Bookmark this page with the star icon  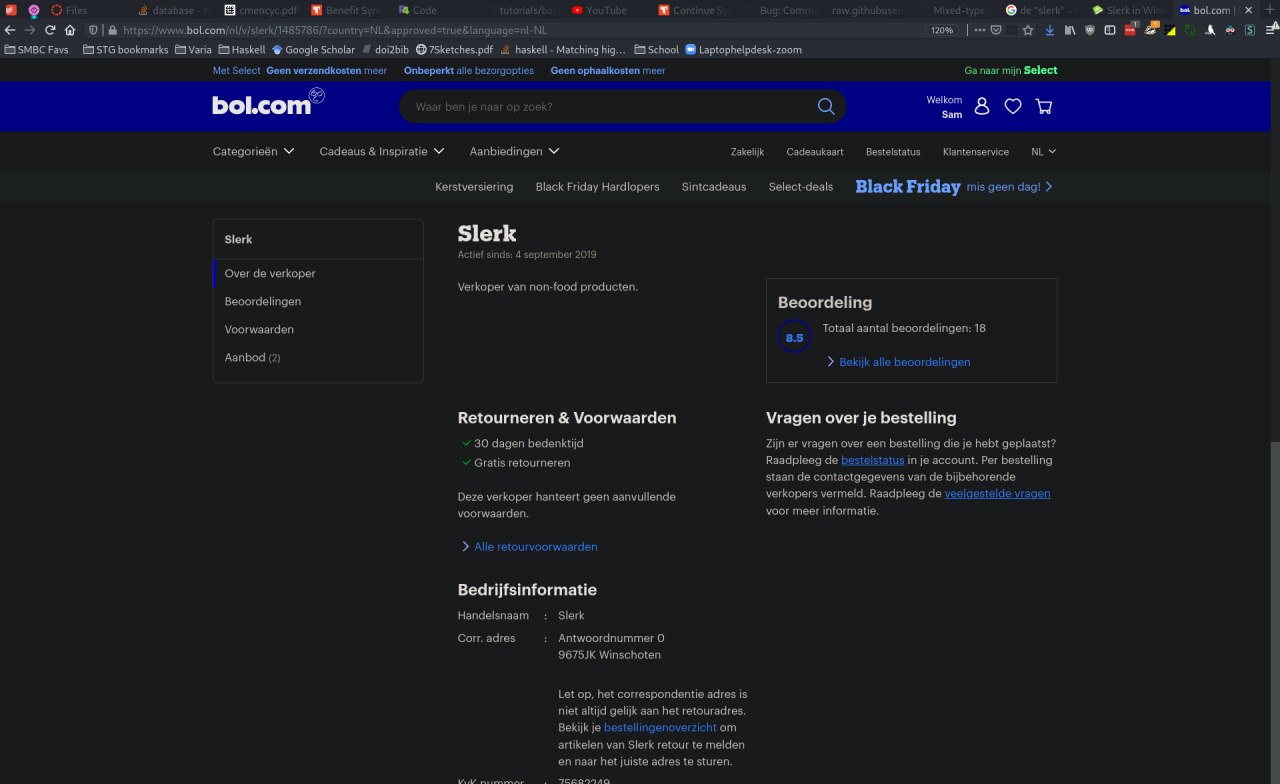click(x=1028, y=30)
